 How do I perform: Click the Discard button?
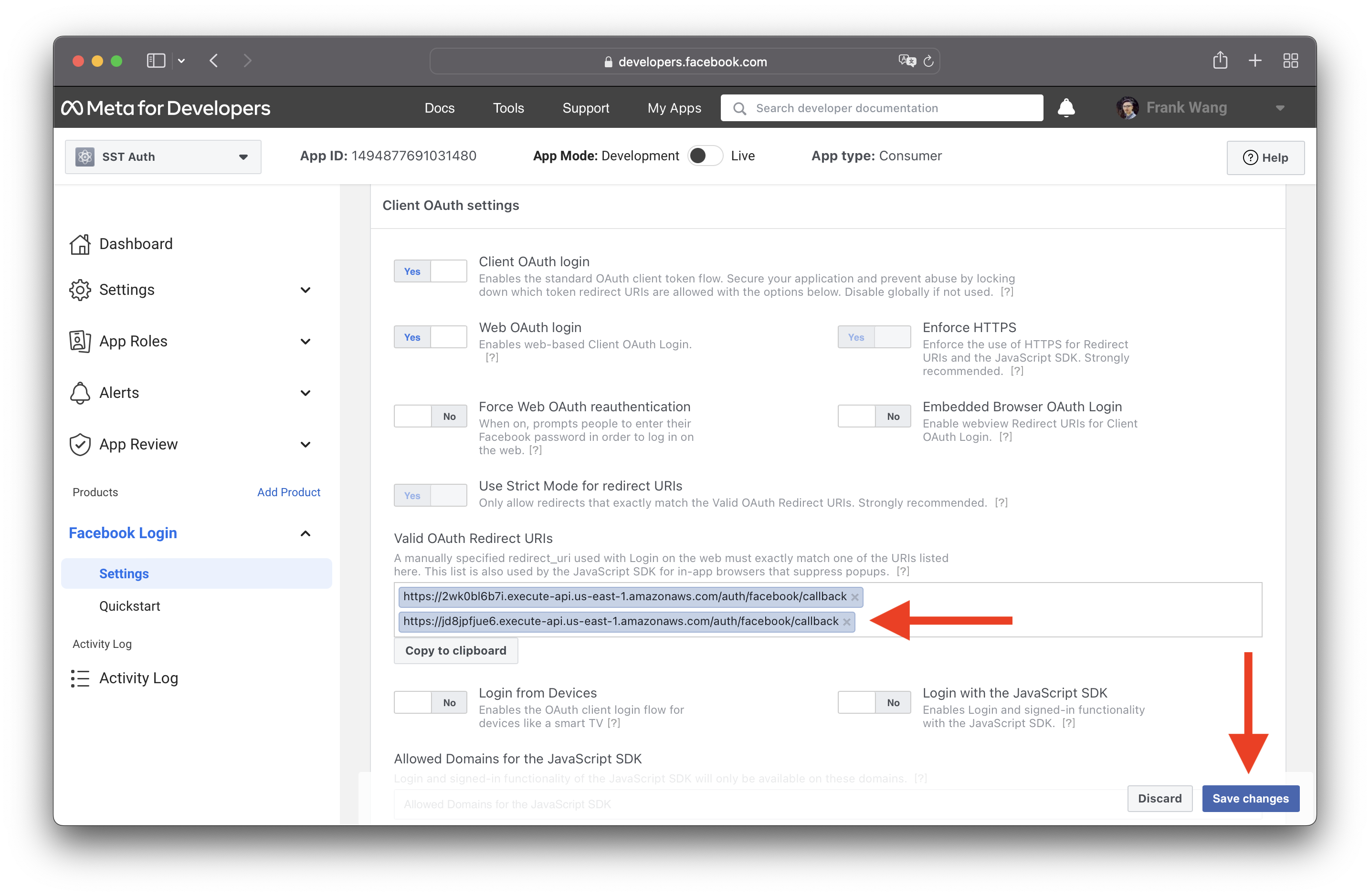[x=1159, y=799]
